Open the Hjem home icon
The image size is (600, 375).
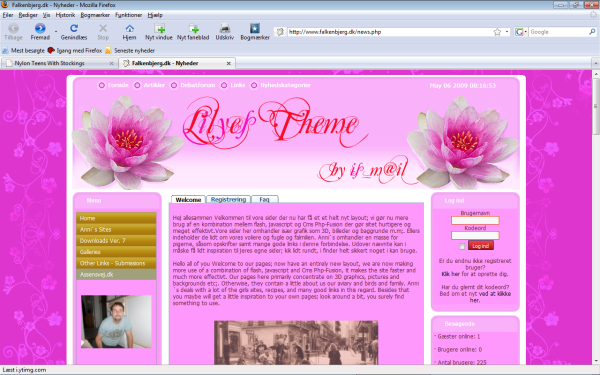point(129,28)
